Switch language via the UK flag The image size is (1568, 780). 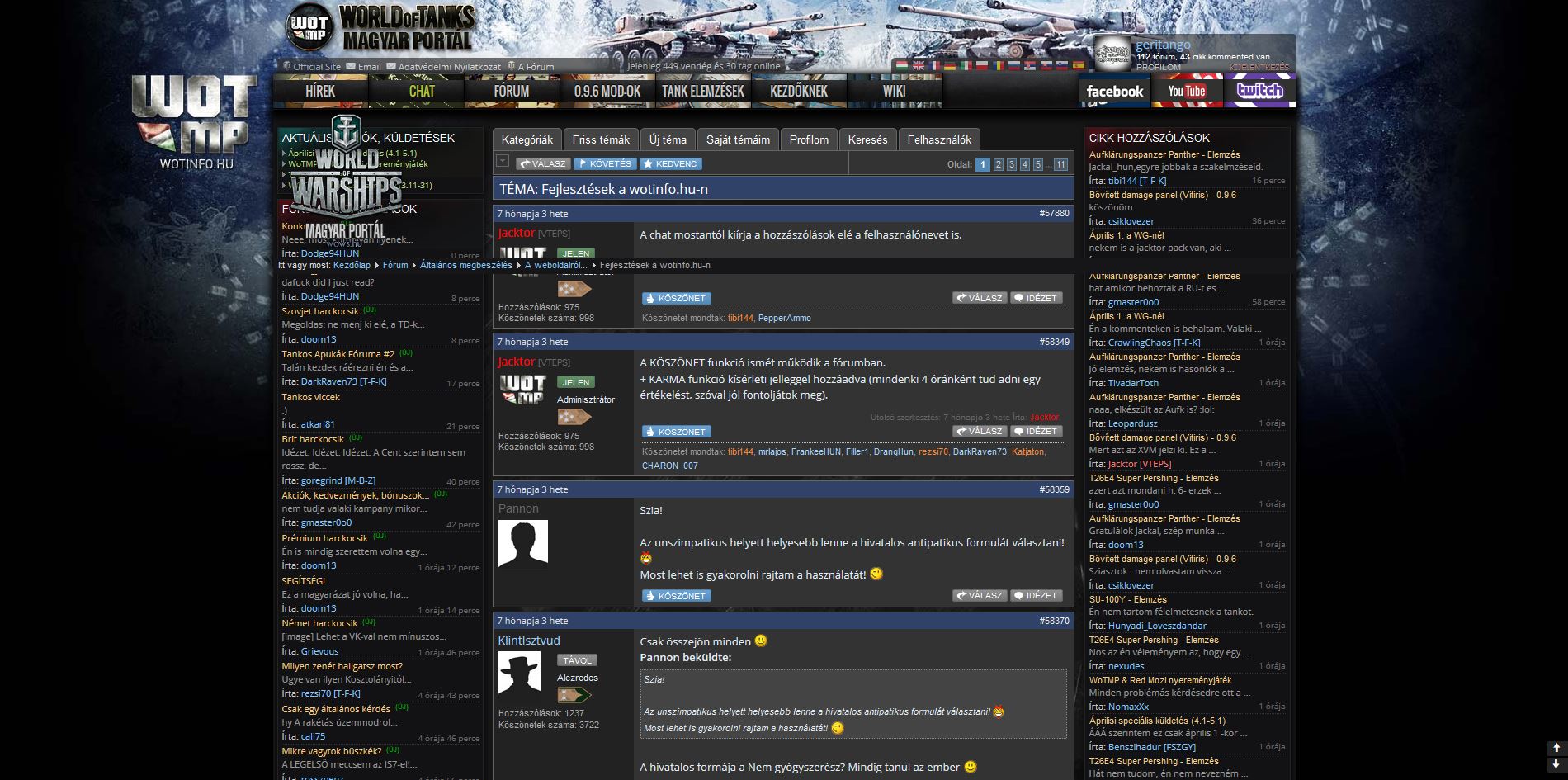coord(919,65)
